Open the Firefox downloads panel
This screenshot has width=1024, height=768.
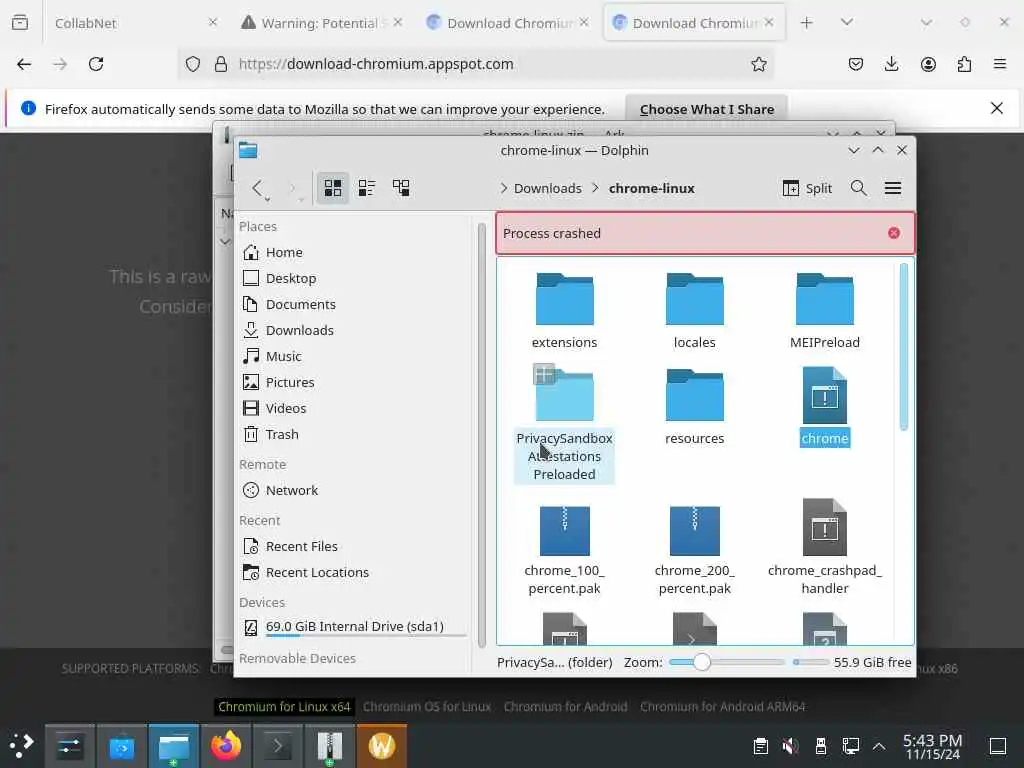(x=891, y=64)
